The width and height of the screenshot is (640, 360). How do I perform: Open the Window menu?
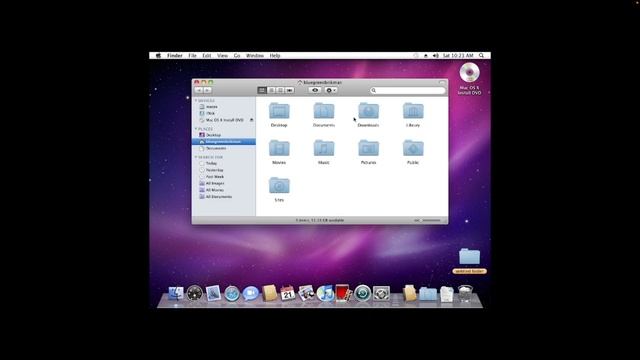[x=255, y=56]
